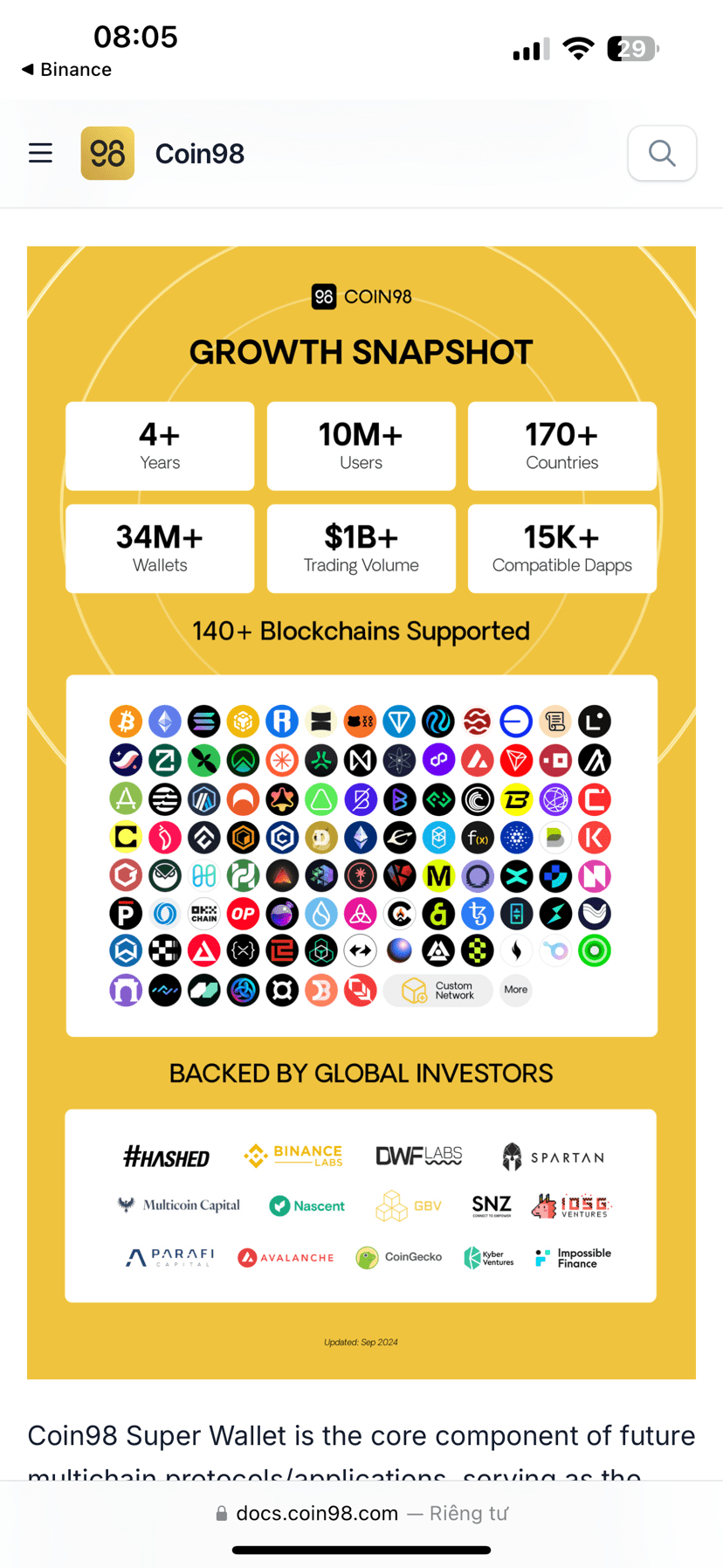Tap the Dogecoin blockchain icon
This screenshot has width=723, height=1568.
click(321, 838)
